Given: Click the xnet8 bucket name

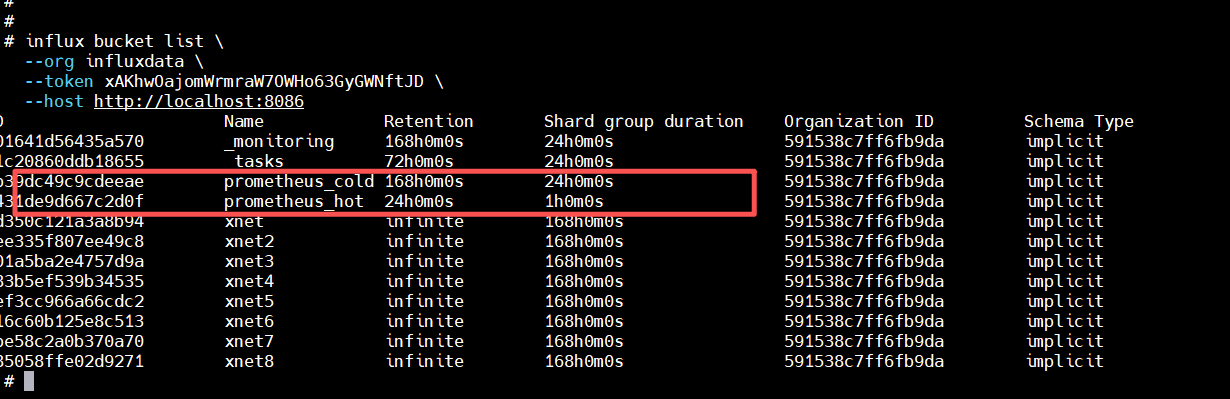Looking at the screenshot, I should [249, 362].
